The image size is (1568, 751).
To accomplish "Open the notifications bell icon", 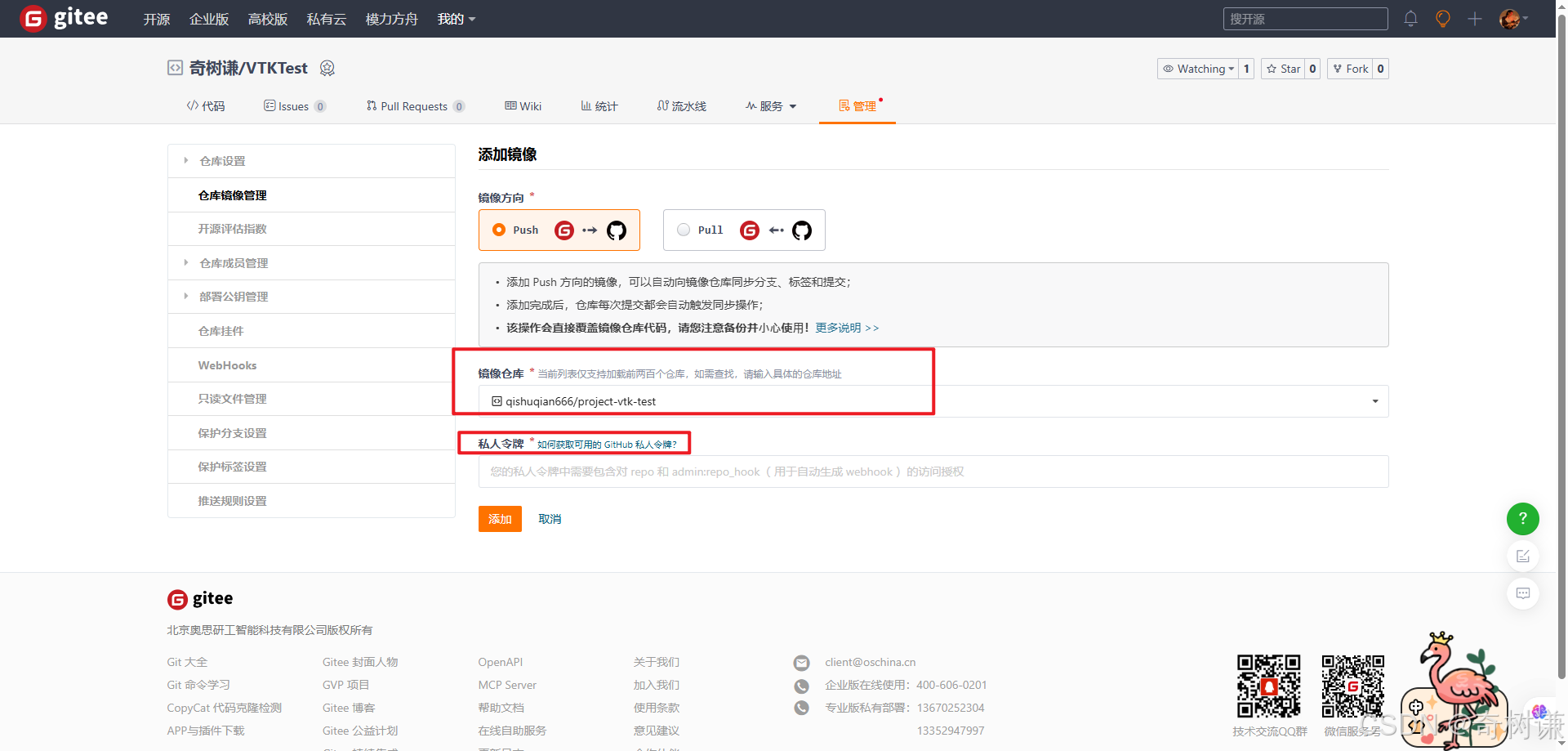I will pyautogui.click(x=1410, y=19).
